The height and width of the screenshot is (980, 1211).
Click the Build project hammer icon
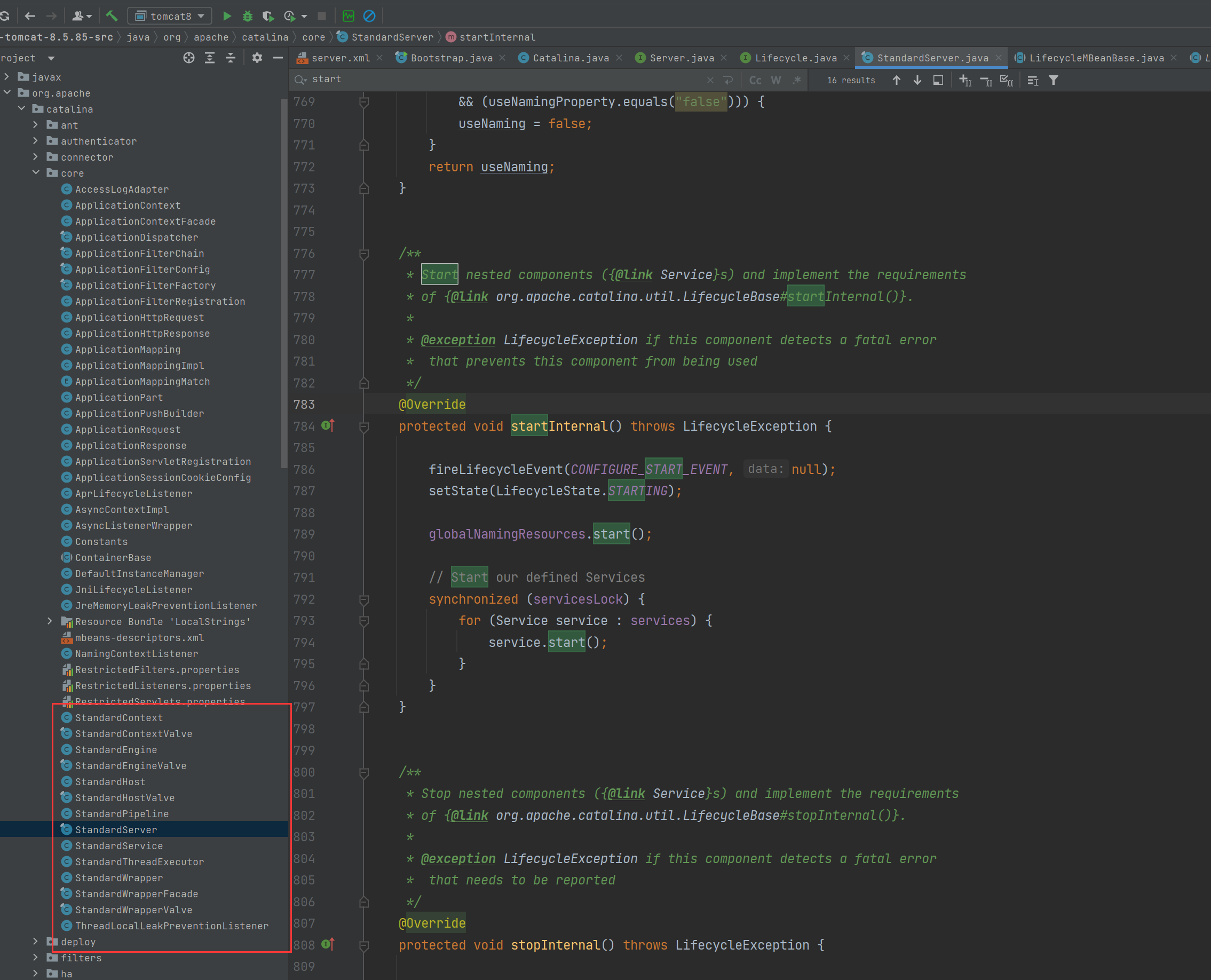pos(112,16)
